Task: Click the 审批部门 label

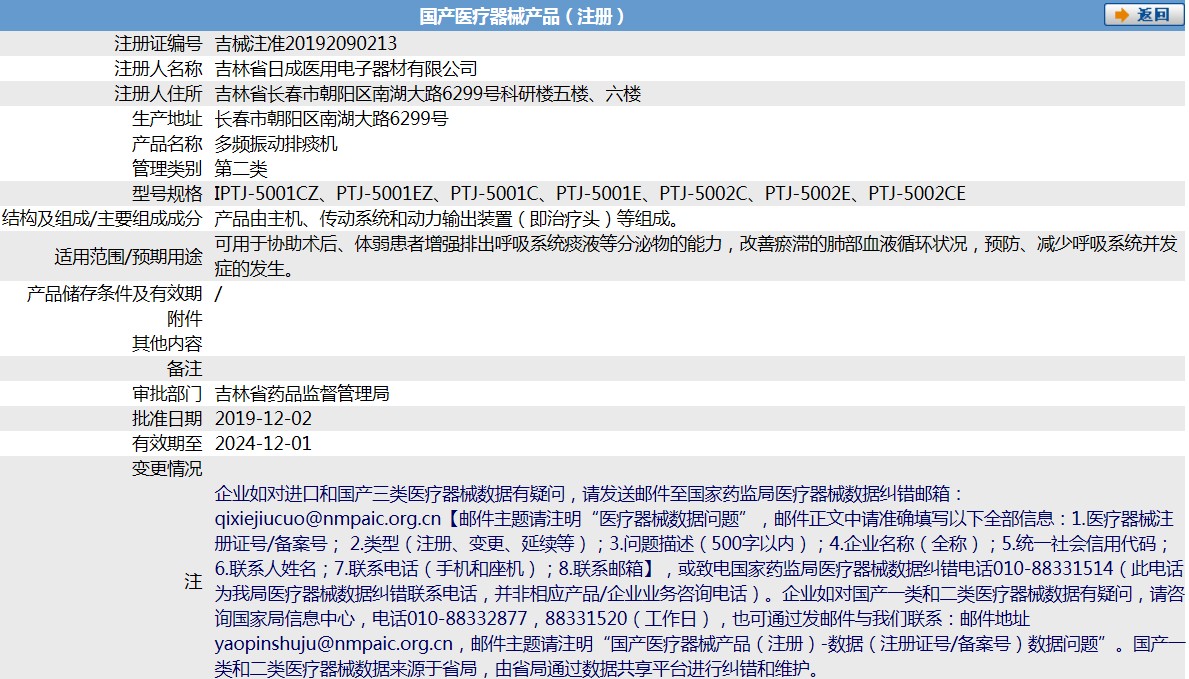Action: coord(167,394)
